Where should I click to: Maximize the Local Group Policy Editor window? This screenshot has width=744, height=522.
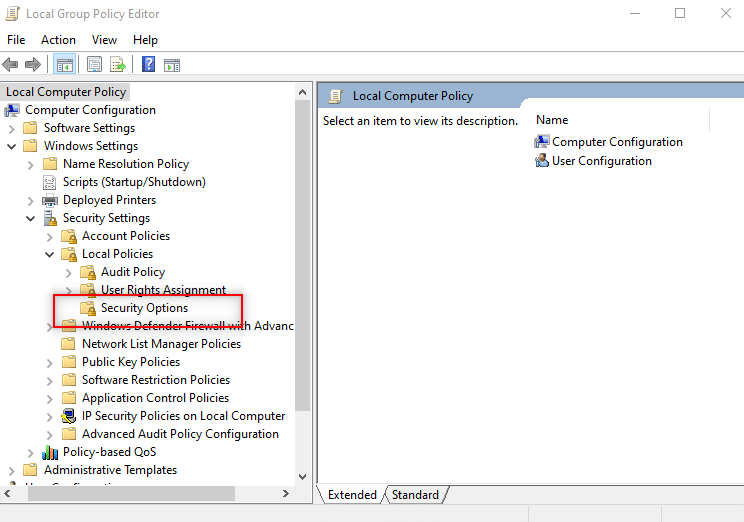click(680, 13)
